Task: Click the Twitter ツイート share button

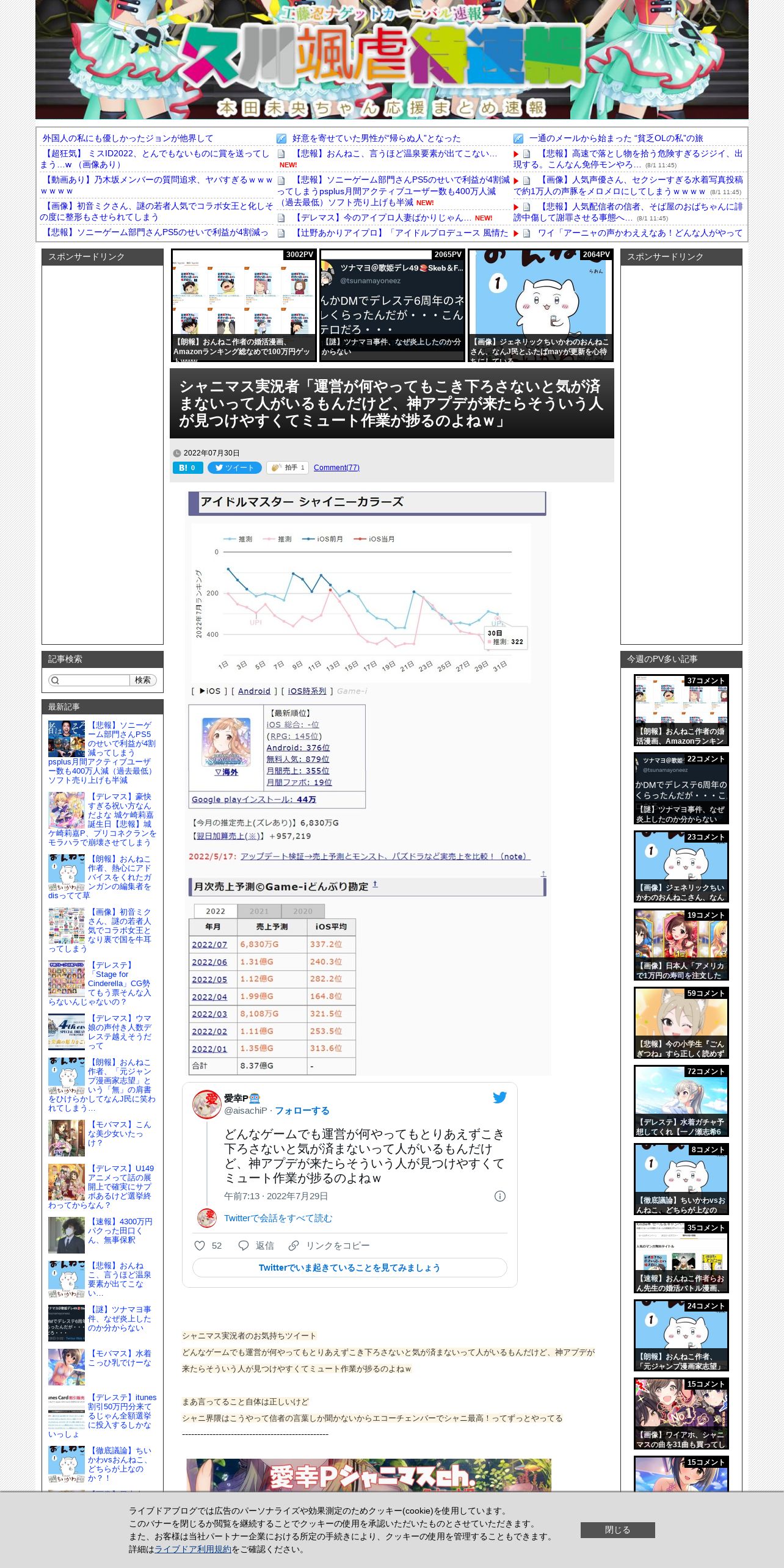Action: click(234, 468)
